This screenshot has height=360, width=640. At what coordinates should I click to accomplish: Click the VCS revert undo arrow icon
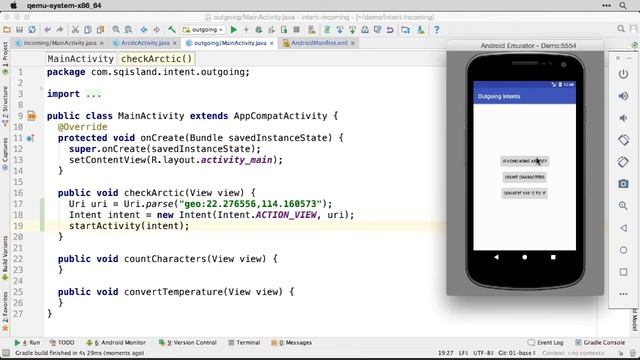[x=390, y=30]
